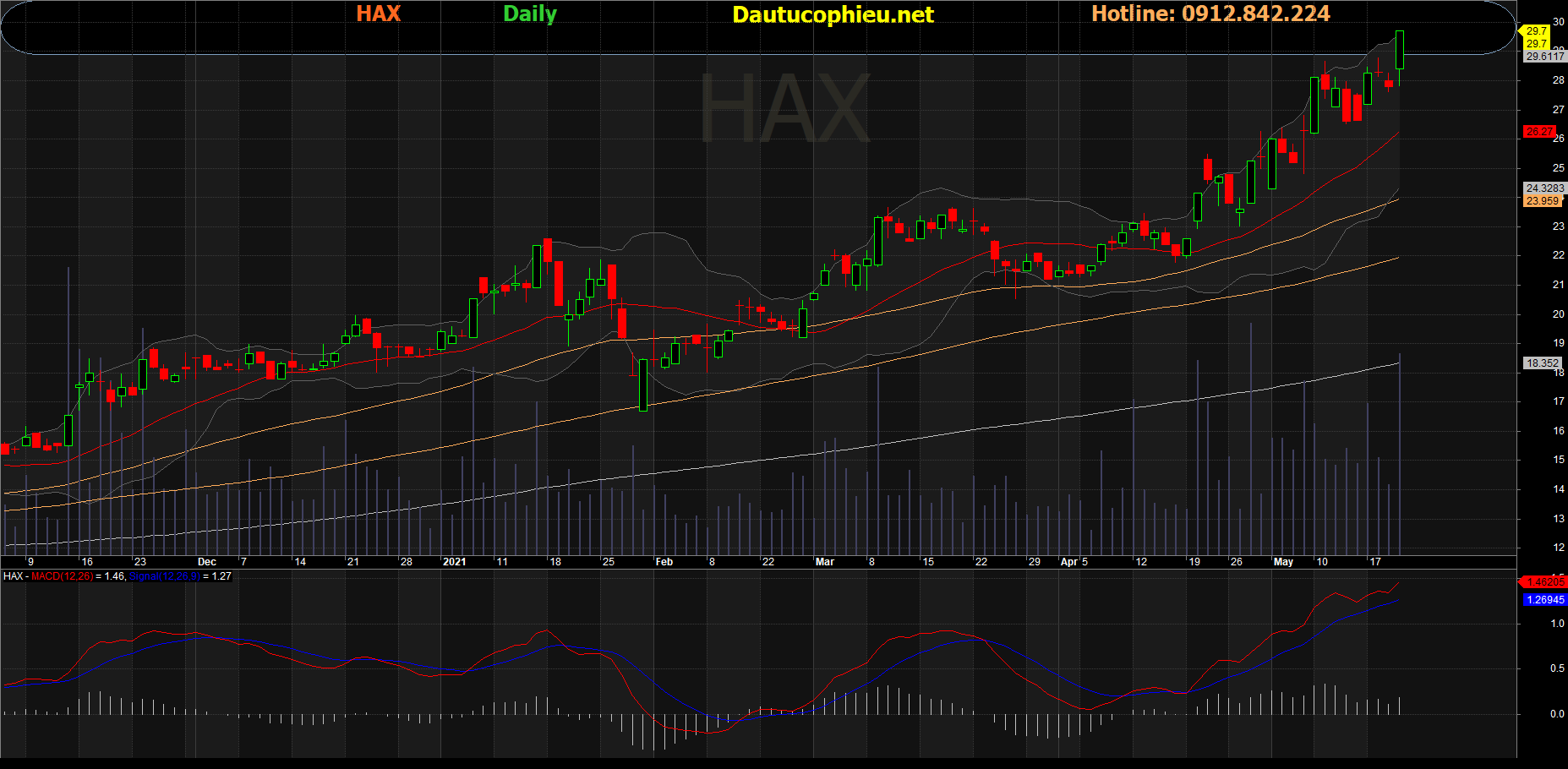Click the Feb marker on date axis
This screenshot has width=1568, height=769.
point(664,562)
